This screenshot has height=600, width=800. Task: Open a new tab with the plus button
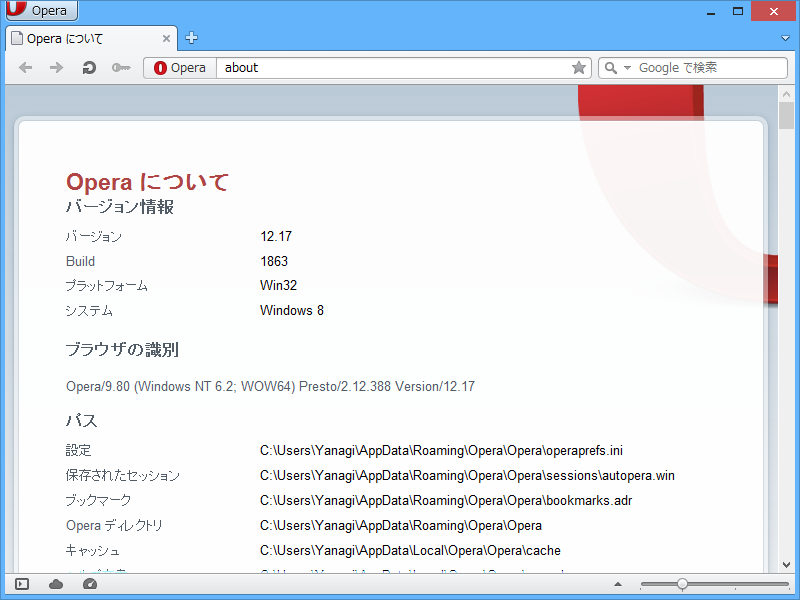coord(190,38)
